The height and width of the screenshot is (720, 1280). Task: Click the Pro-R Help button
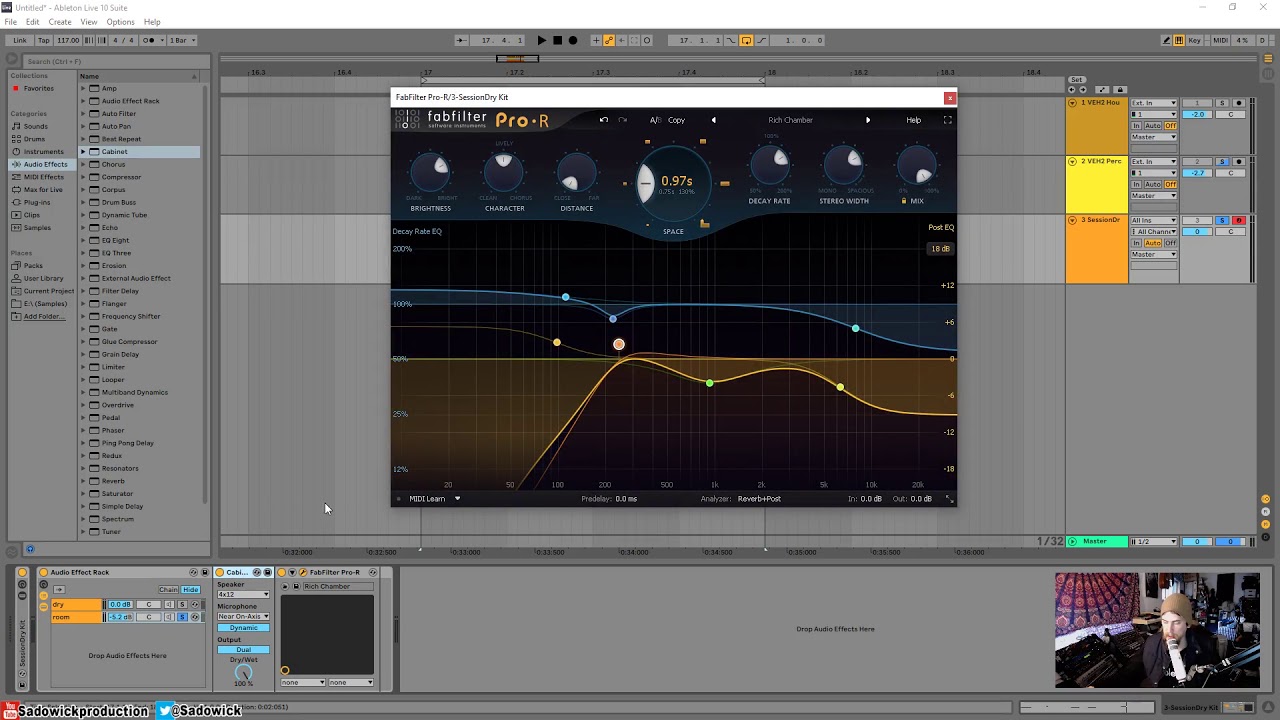click(914, 120)
